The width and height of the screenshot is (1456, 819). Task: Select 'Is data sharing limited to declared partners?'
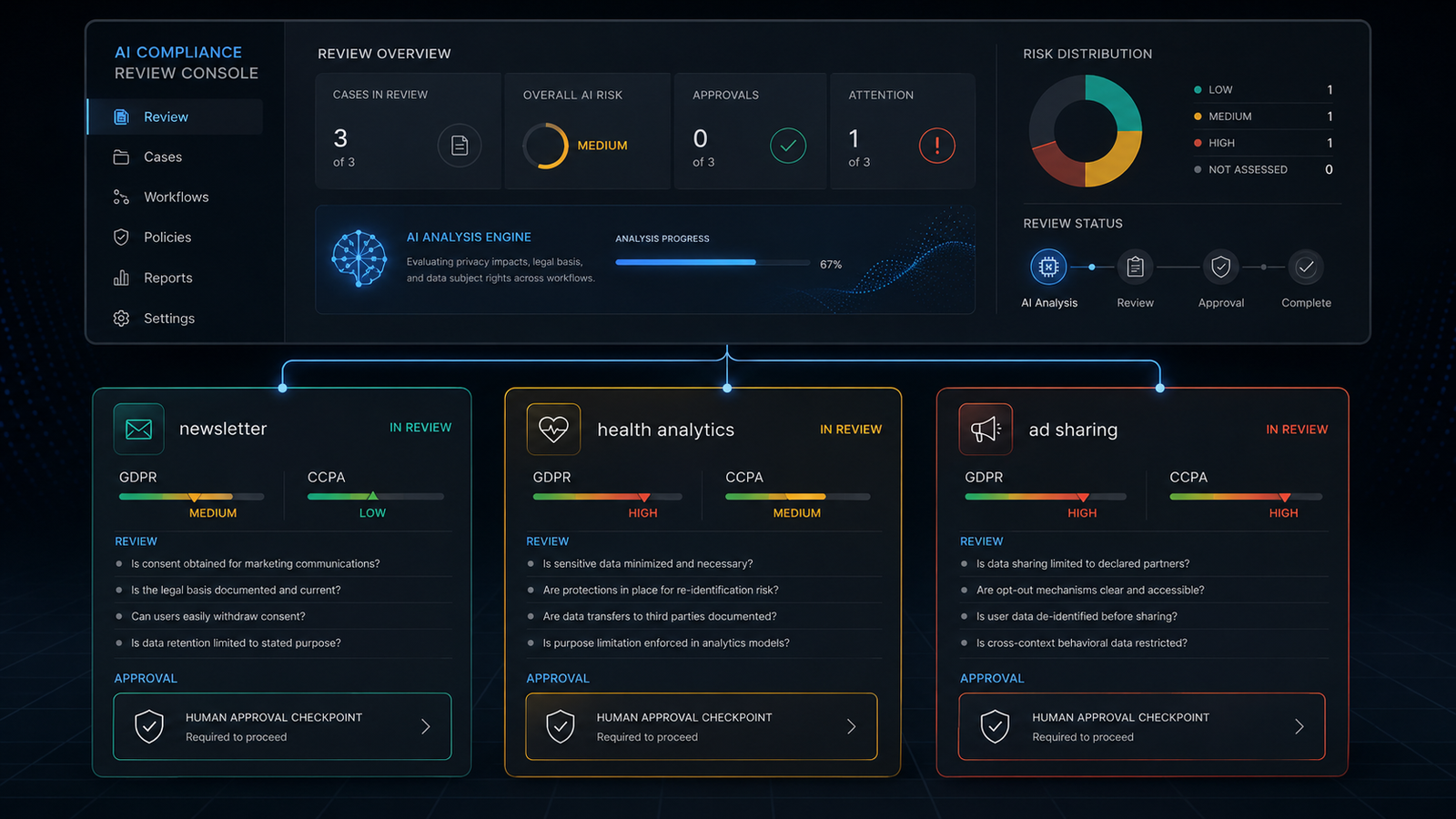click(x=1083, y=564)
